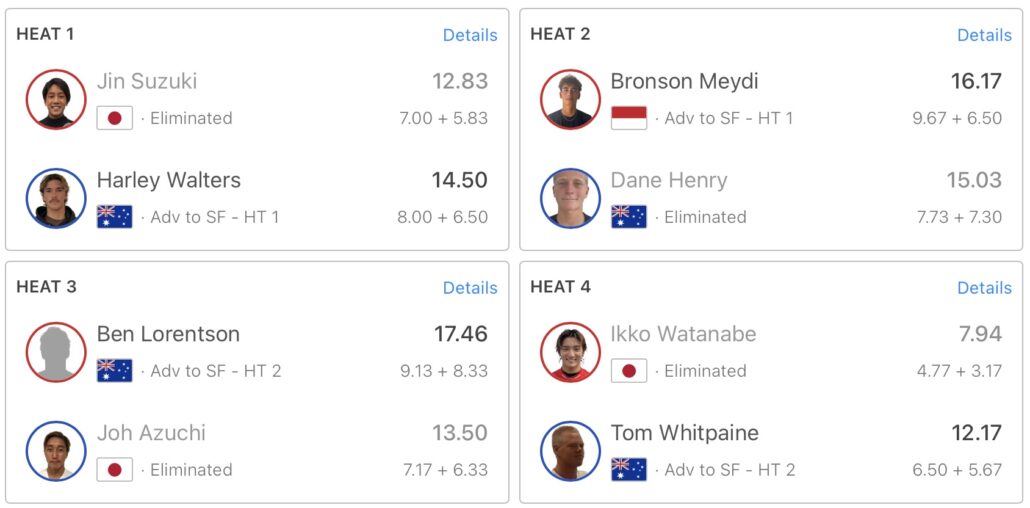Click Jin Suzuki's profile photo
The height and width of the screenshot is (508, 1030).
pyautogui.click(x=56, y=99)
